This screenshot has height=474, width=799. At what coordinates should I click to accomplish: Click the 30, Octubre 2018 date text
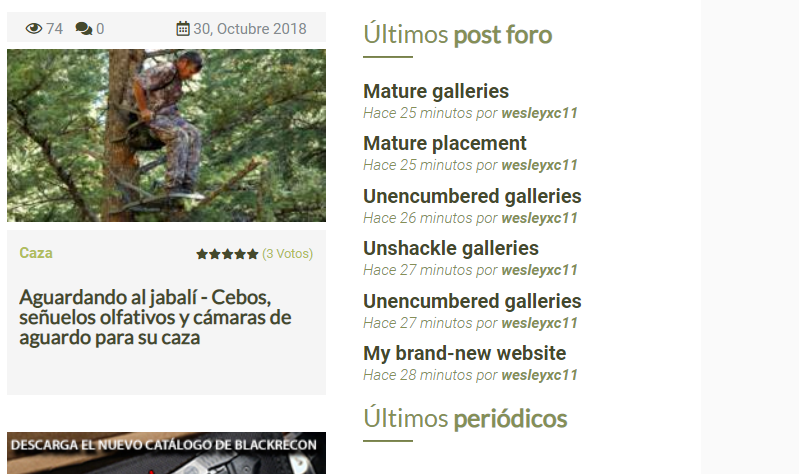click(x=250, y=29)
